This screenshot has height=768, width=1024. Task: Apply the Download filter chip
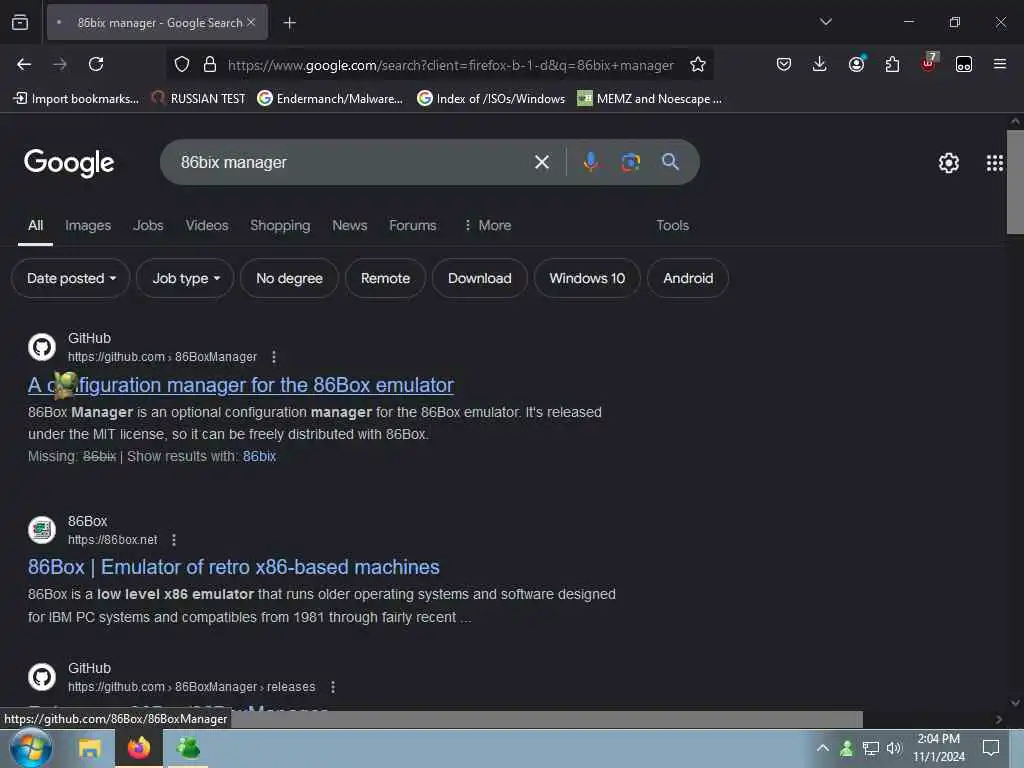[x=479, y=278]
